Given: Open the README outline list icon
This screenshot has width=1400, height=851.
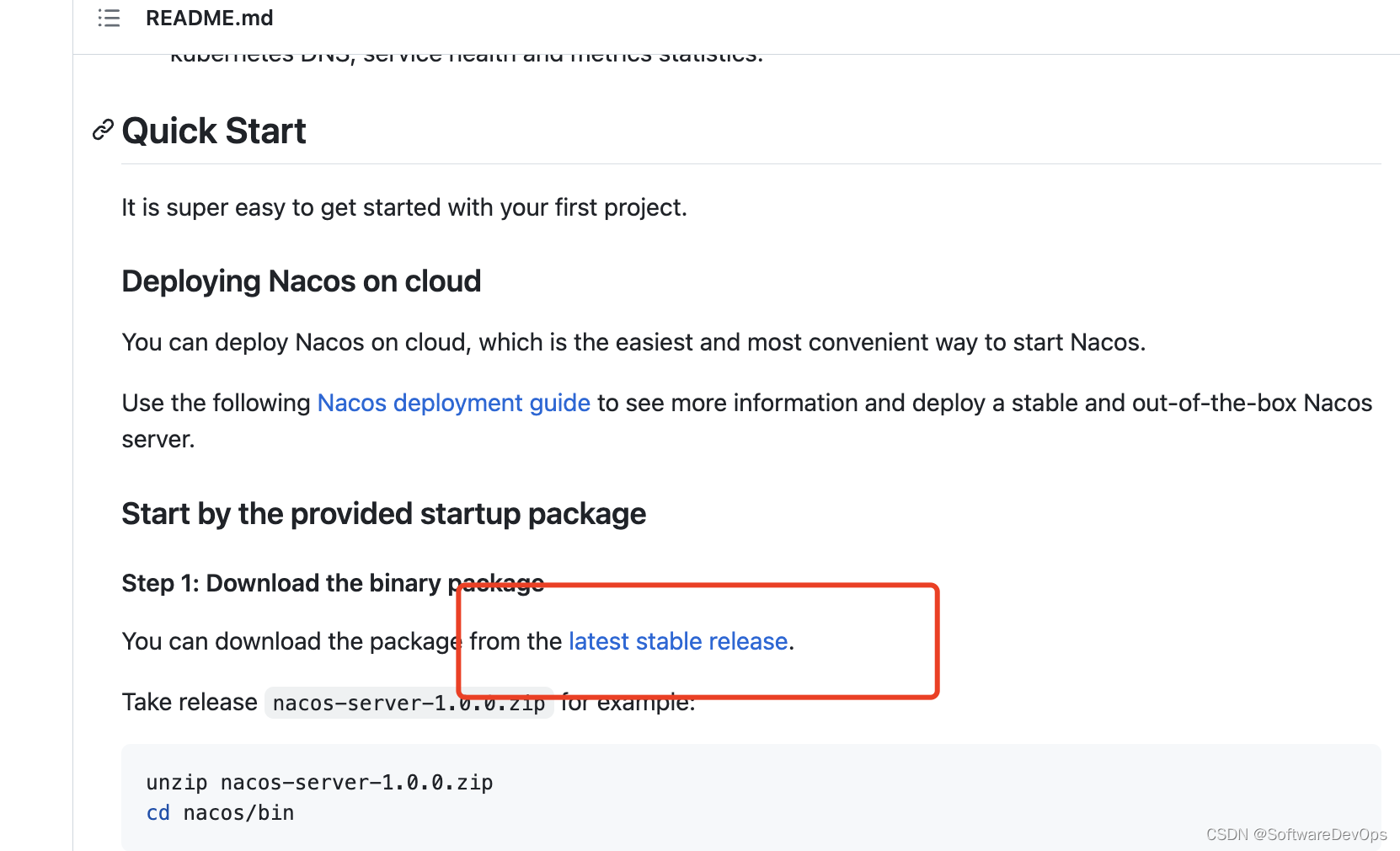Looking at the screenshot, I should 109,18.
